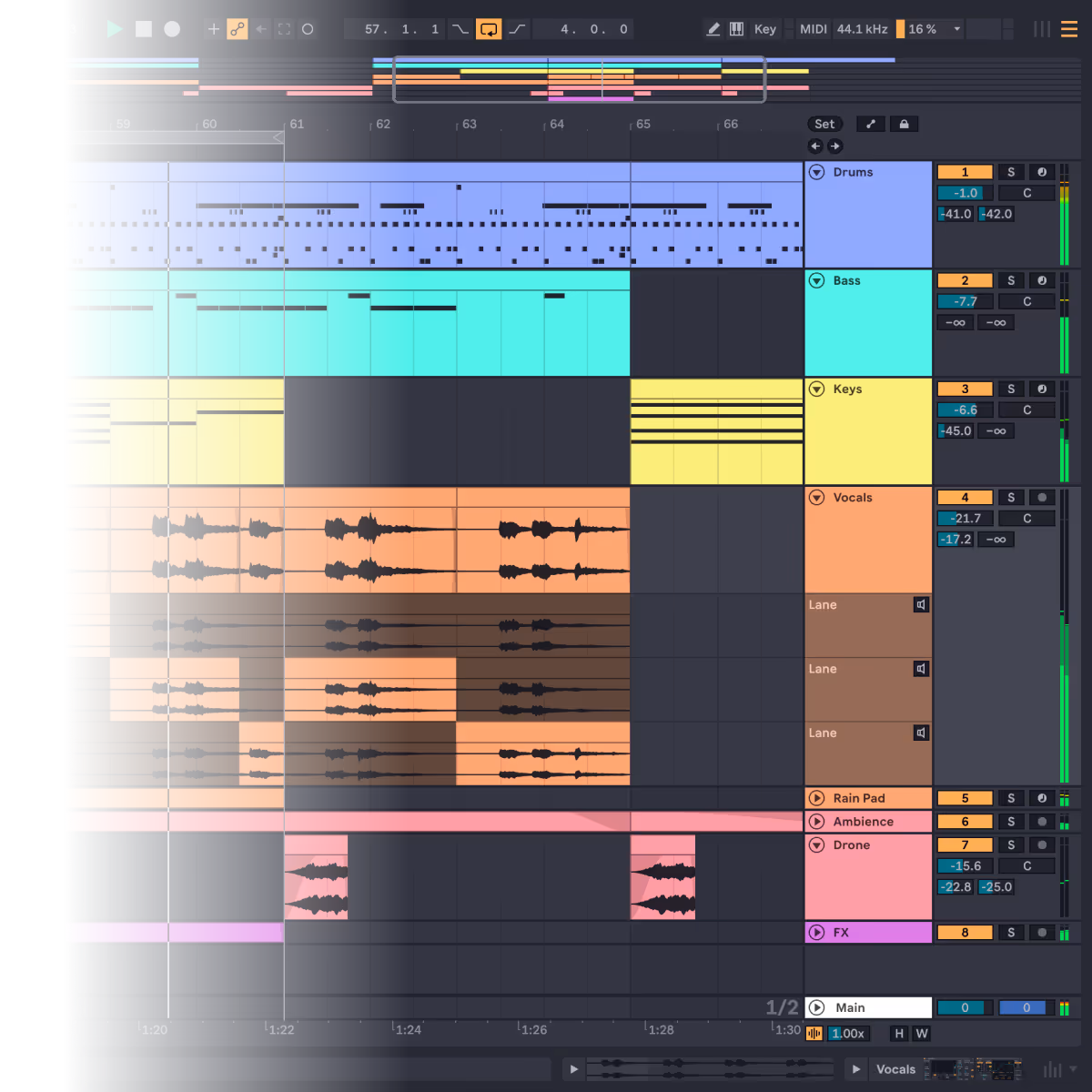Click the Stop transport button

144,29
